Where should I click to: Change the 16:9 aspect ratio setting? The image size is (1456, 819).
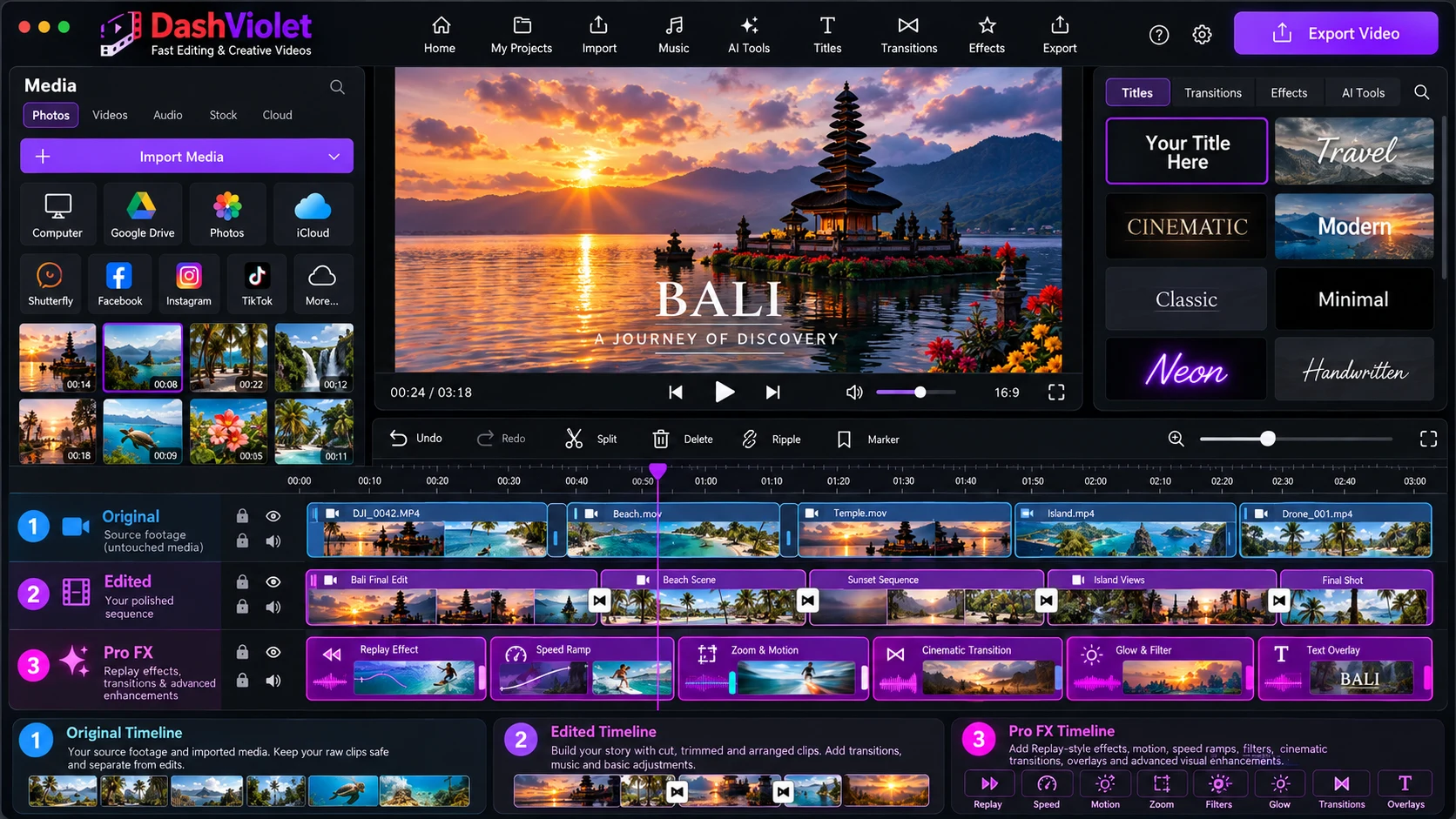(x=1007, y=393)
